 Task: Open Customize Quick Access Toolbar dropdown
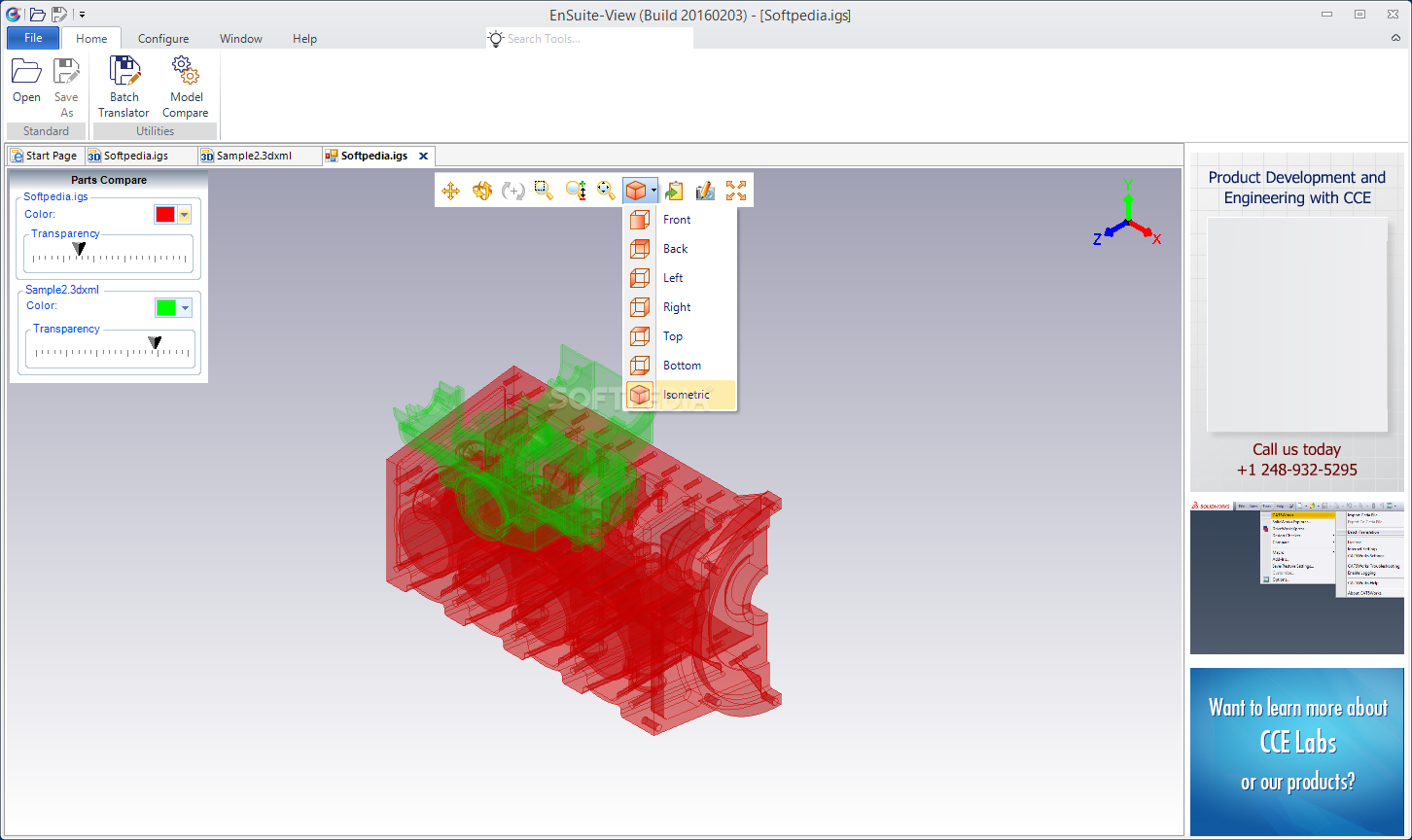pyautogui.click(x=83, y=15)
